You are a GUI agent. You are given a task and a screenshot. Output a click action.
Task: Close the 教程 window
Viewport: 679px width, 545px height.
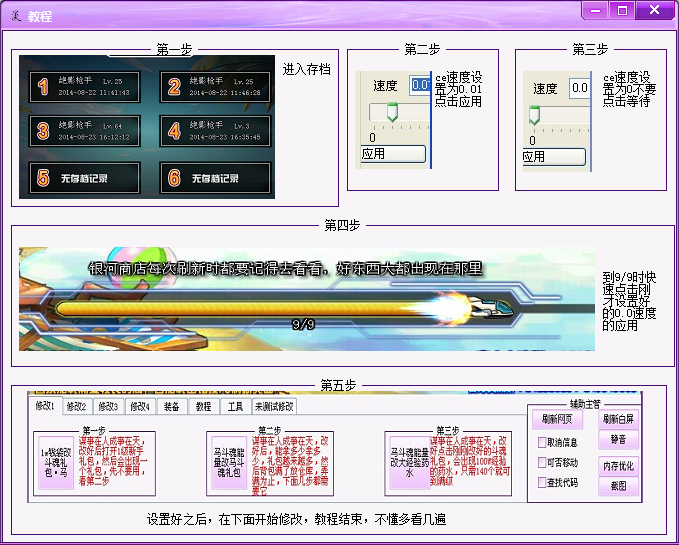pos(655,10)
